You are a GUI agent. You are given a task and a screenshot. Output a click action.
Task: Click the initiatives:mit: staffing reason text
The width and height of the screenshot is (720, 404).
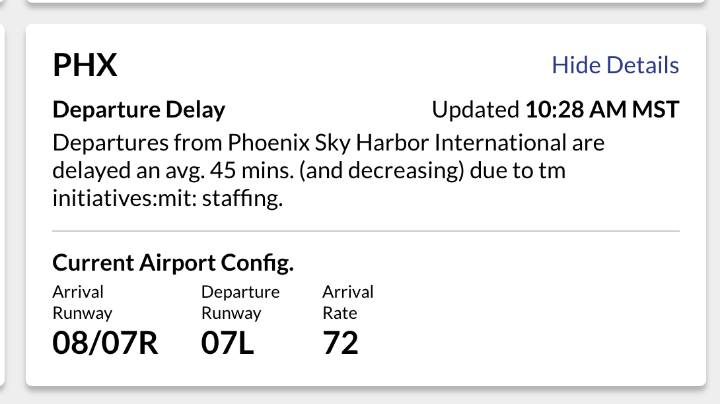coord(165,199)
